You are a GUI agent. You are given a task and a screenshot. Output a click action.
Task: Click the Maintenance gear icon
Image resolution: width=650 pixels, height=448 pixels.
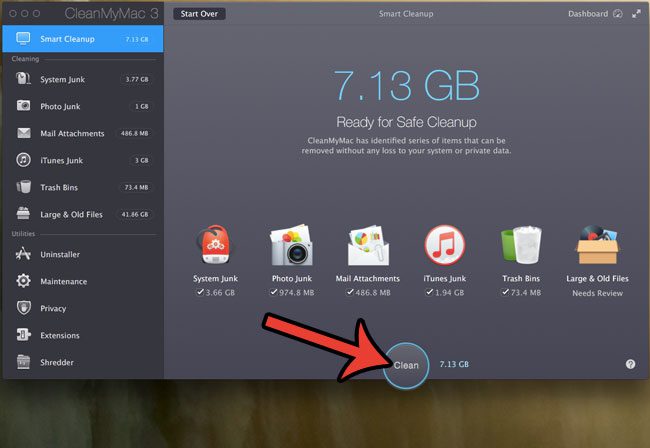tap(23, 281)
